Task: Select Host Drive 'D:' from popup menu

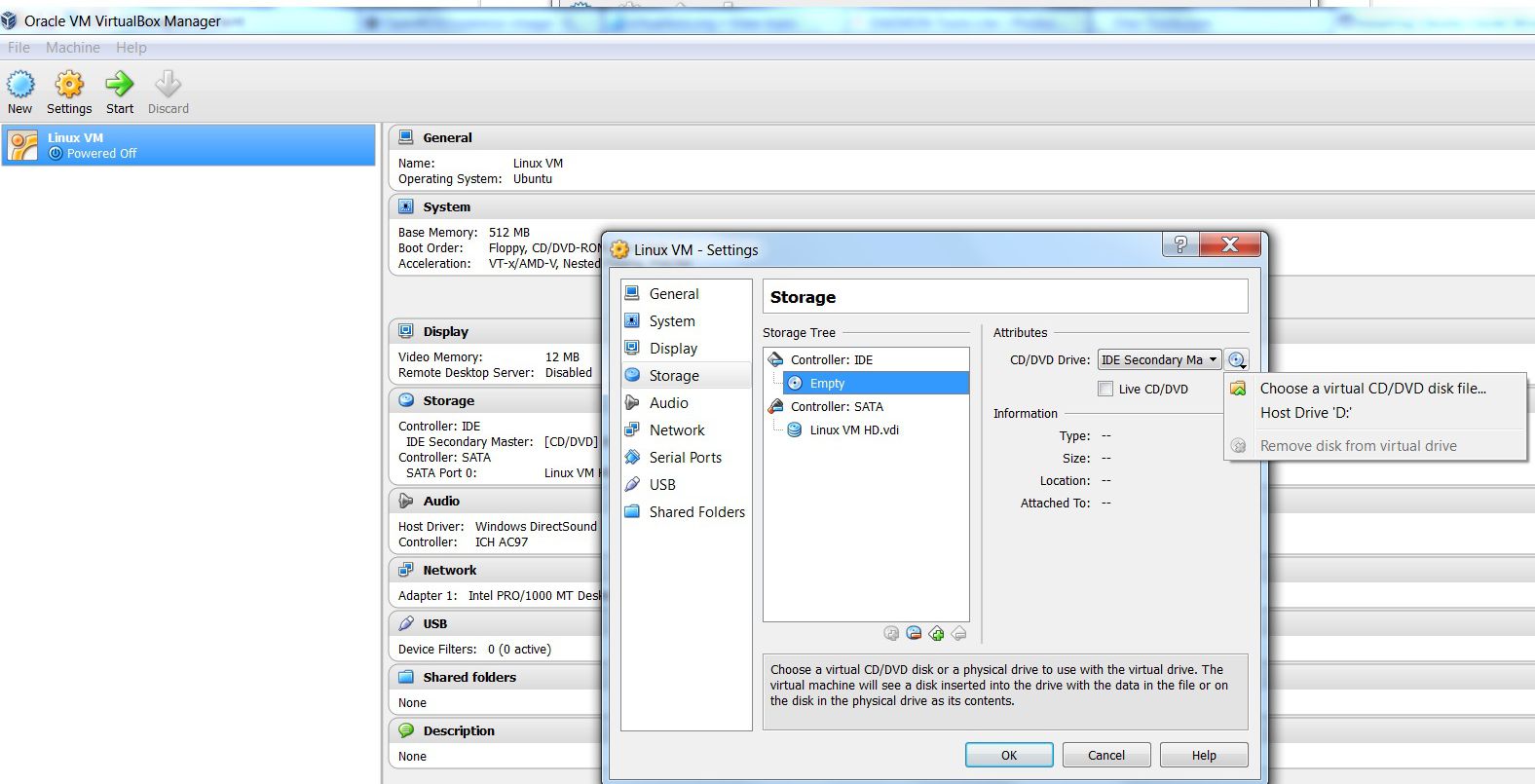Action: [1375, 413]
